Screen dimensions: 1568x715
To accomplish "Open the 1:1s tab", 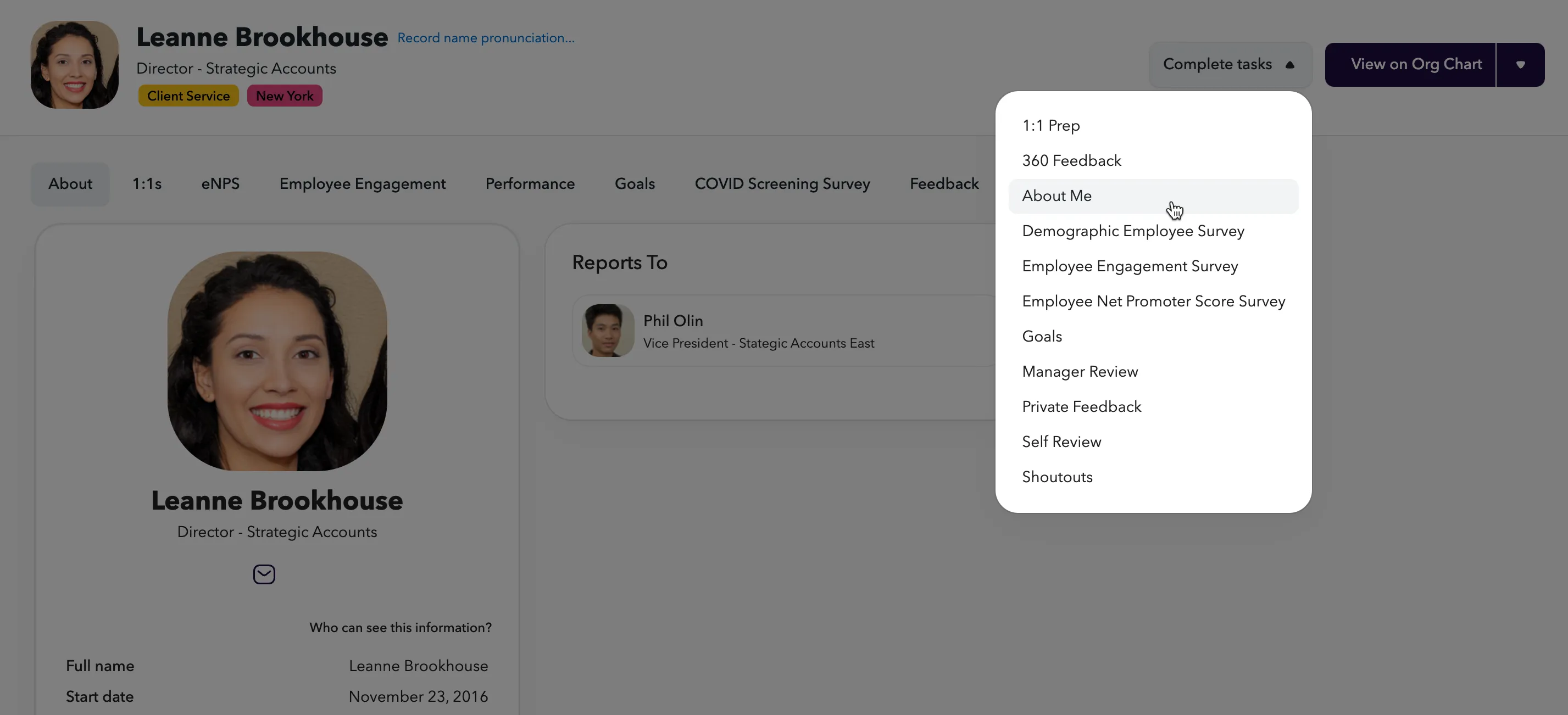I will click(x=147, y=184).
